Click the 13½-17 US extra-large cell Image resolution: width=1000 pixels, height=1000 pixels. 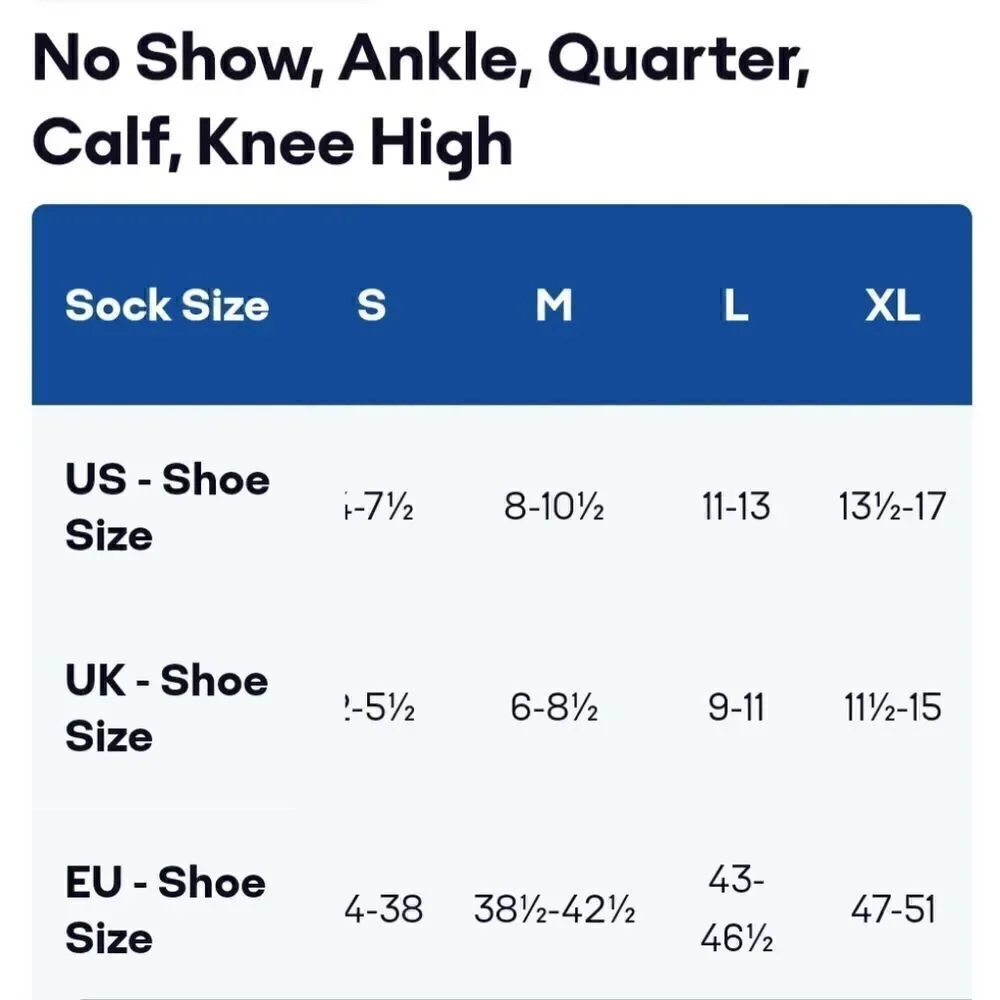tap(892, 507)
